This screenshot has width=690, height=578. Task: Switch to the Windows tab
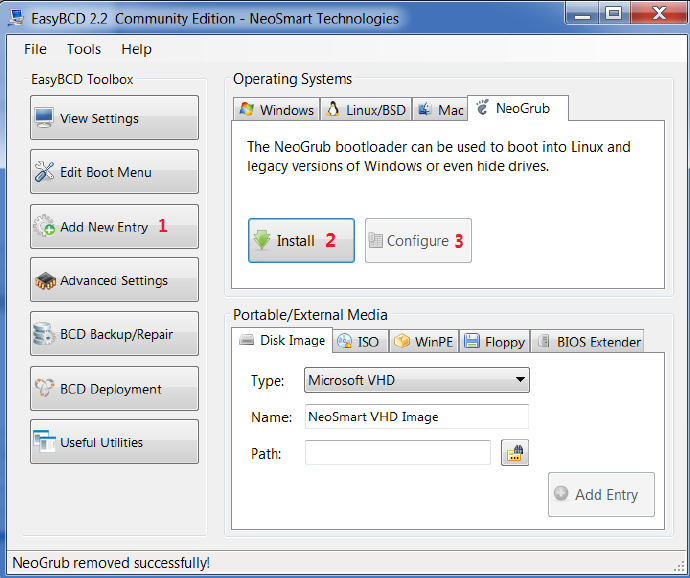click(x=276, y=109)
